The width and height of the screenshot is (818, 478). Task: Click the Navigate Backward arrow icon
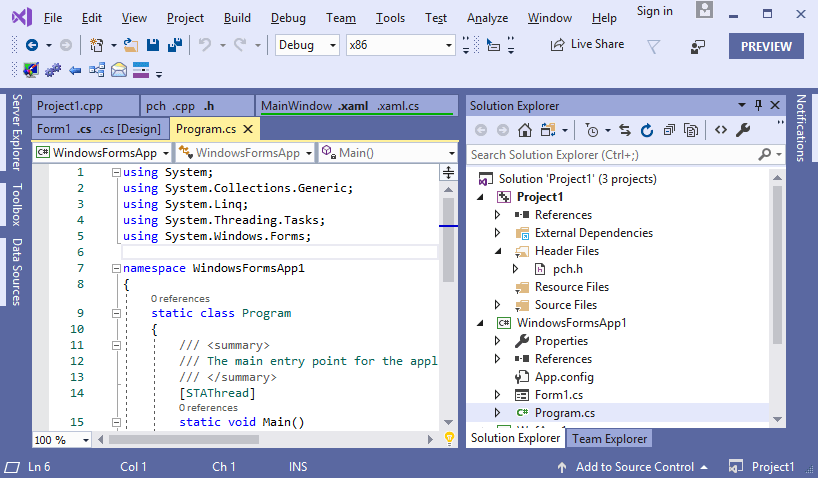click(x=32, y=45)
